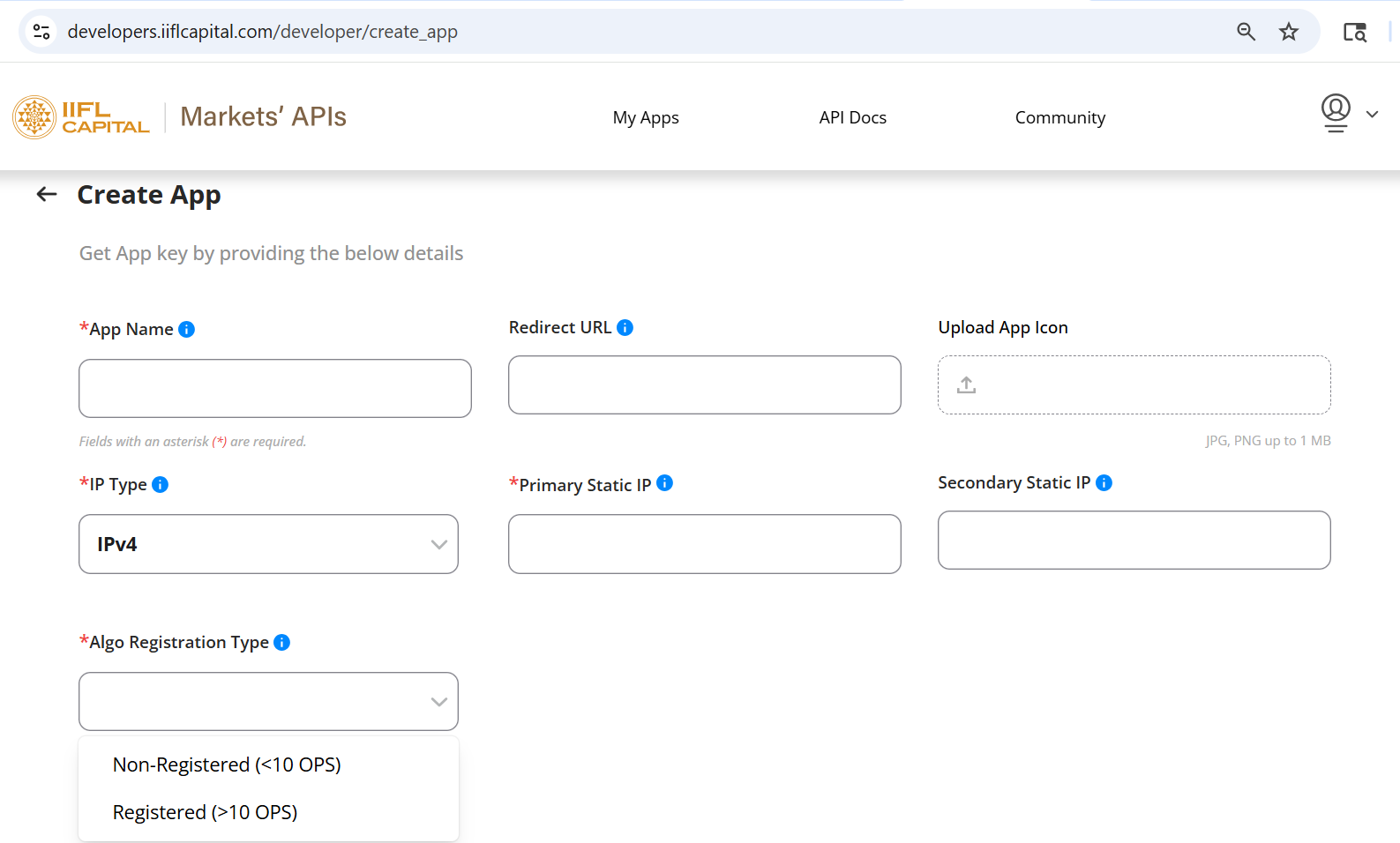Screen dimensions: 1400x843
Task: Click the Redirect URL info icon
Action: [625, 327]
